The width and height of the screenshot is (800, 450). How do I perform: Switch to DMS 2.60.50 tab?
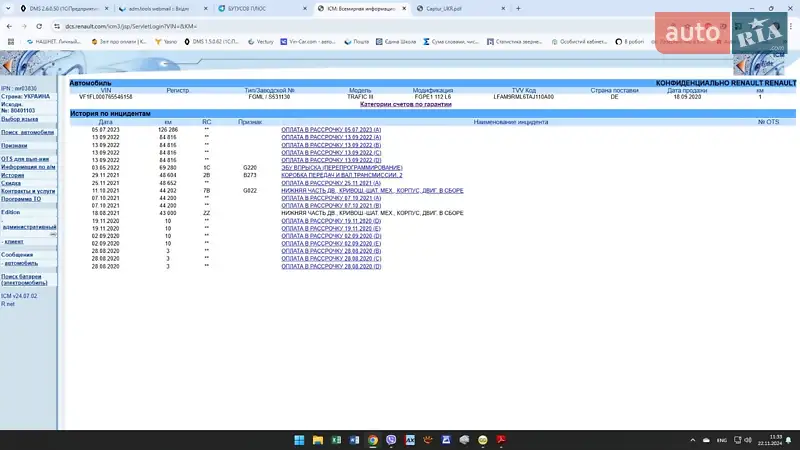(64, 9)
